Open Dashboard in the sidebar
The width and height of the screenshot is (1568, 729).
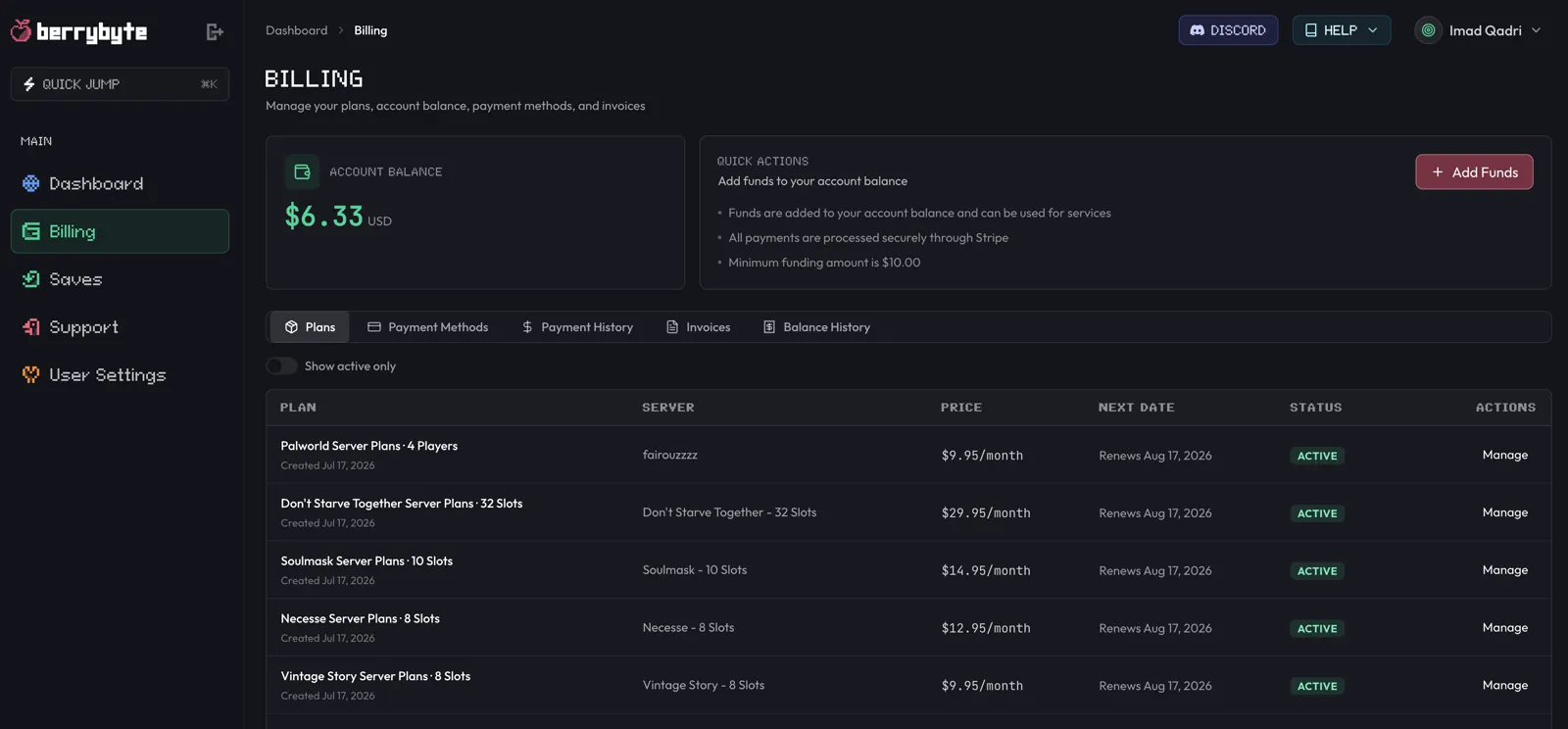120,183
